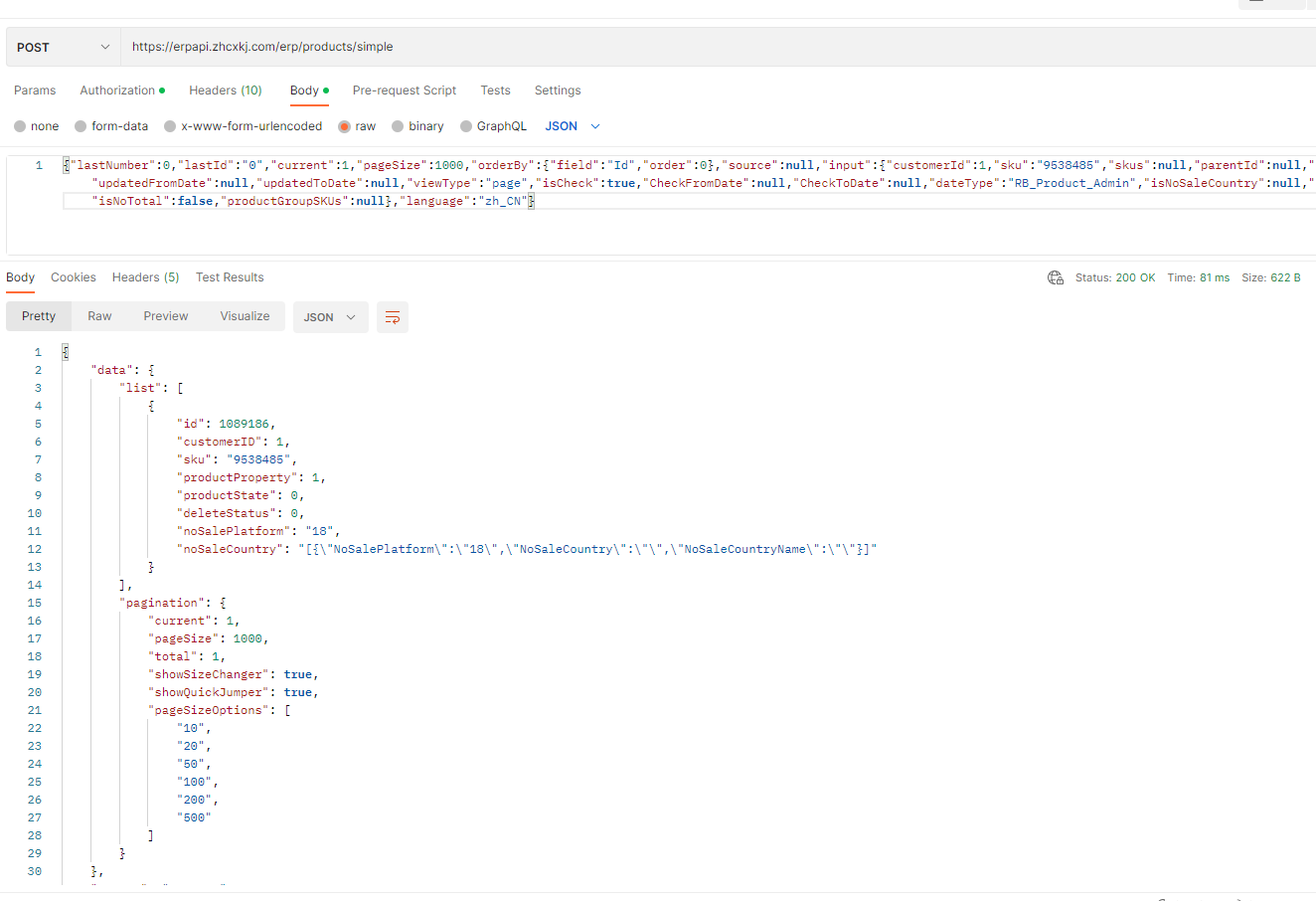Click the request URL field

[x=718, y=47]
